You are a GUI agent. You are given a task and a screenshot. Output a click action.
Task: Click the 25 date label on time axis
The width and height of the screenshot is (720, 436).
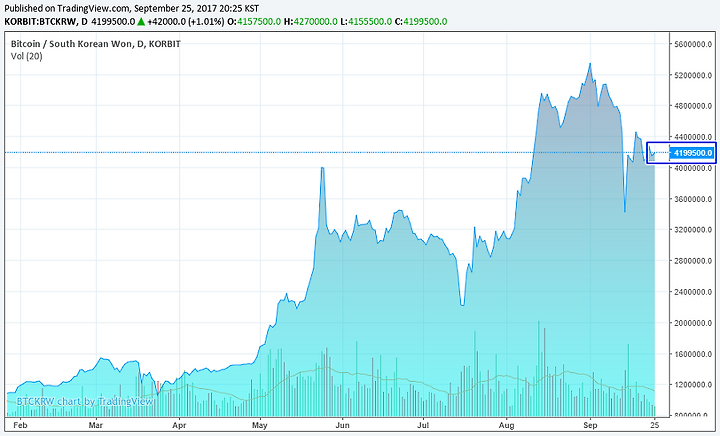coord(654,425)
